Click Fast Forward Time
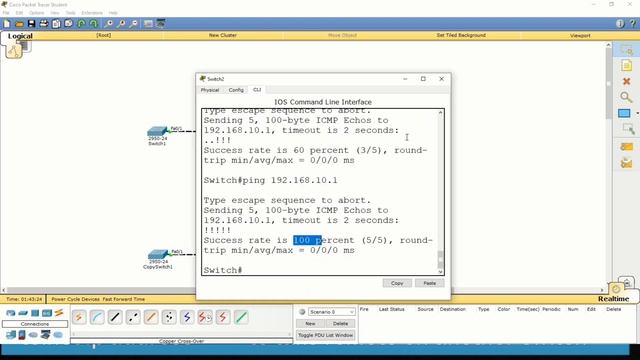This screenshot has width=640, height=360. pyautogui.click(x=124, y=299)
